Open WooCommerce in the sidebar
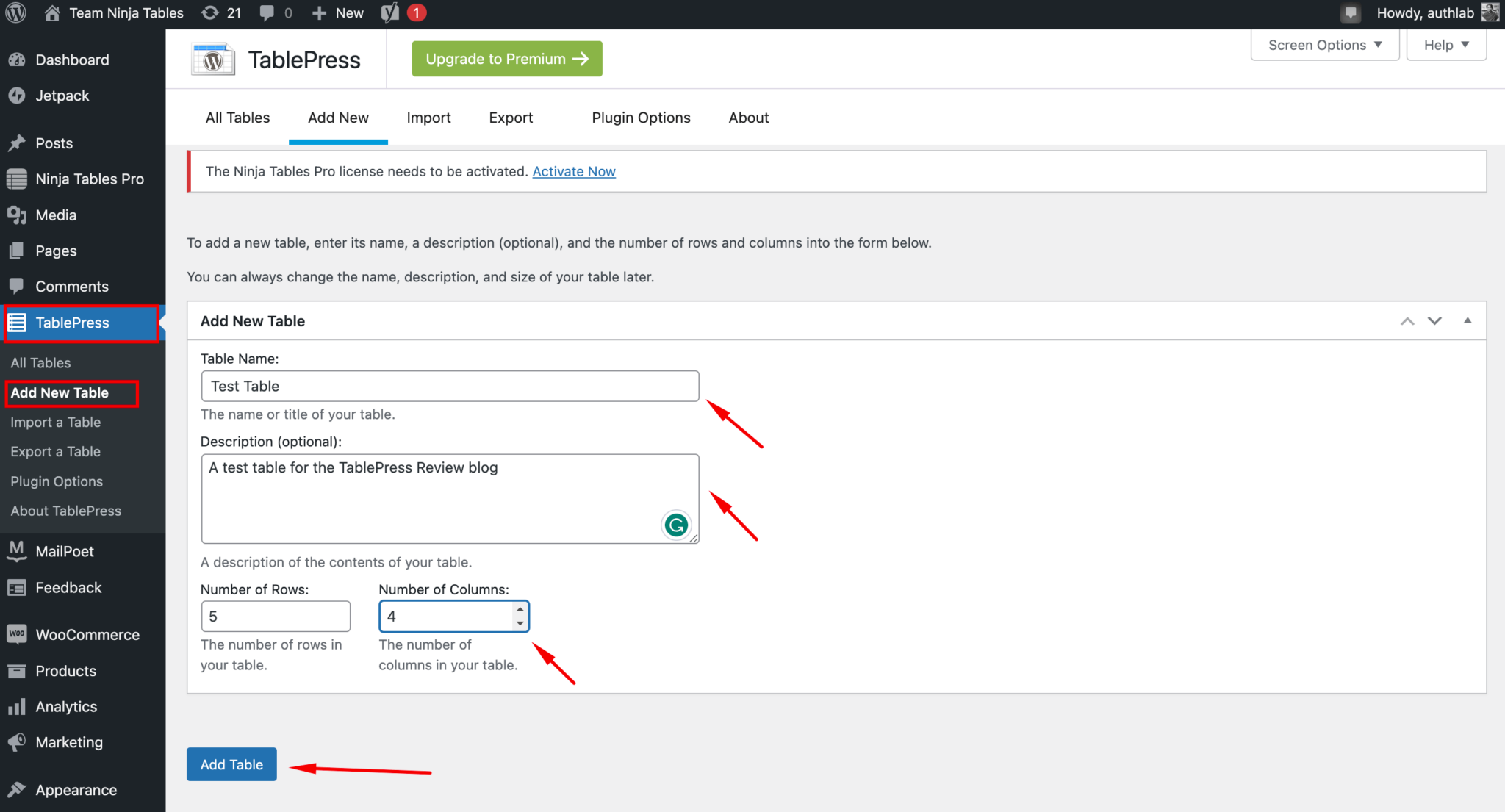This screenshot has height=812, width=1505. coord(87,634)
